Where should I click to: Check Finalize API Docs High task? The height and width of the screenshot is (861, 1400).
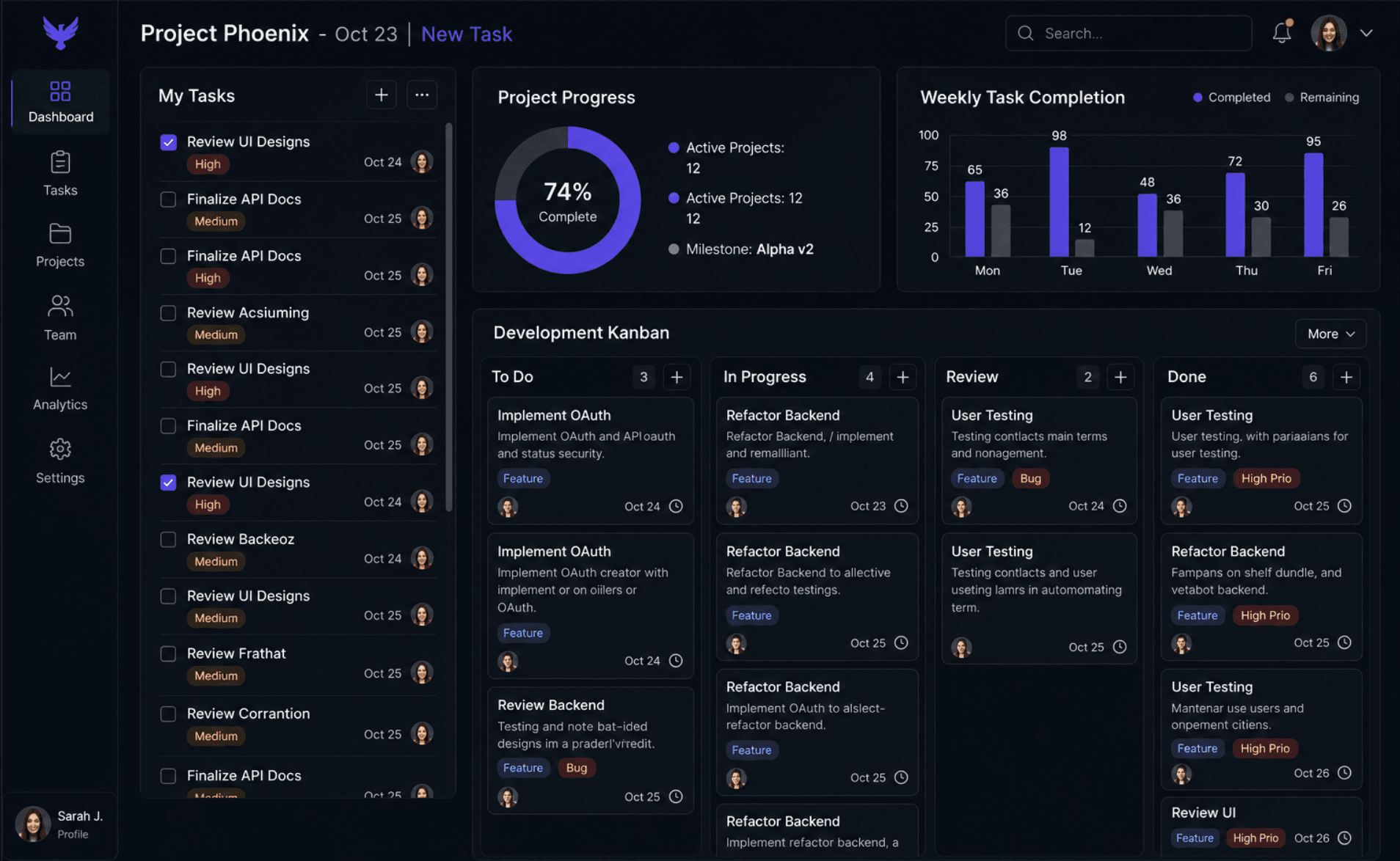168,256
